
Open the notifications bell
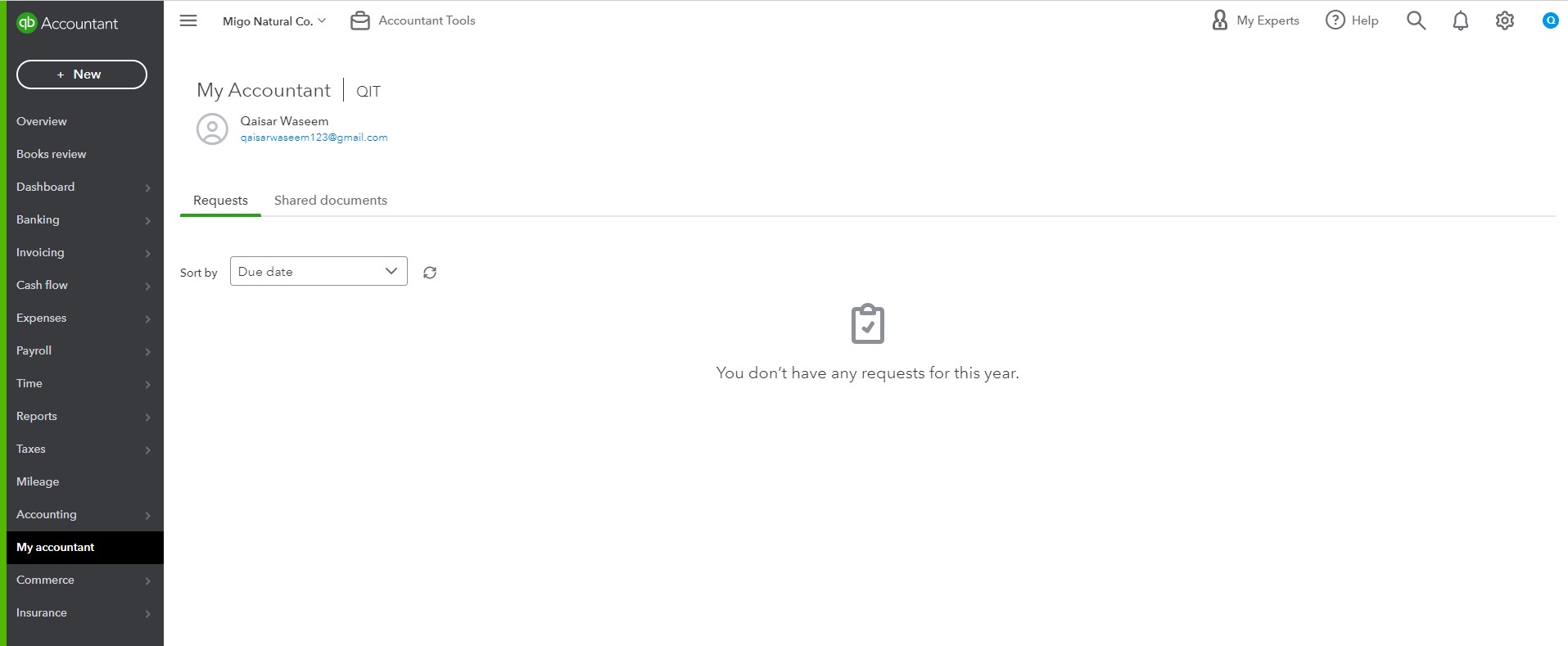pyautogui.click(x=1460, y=20)
